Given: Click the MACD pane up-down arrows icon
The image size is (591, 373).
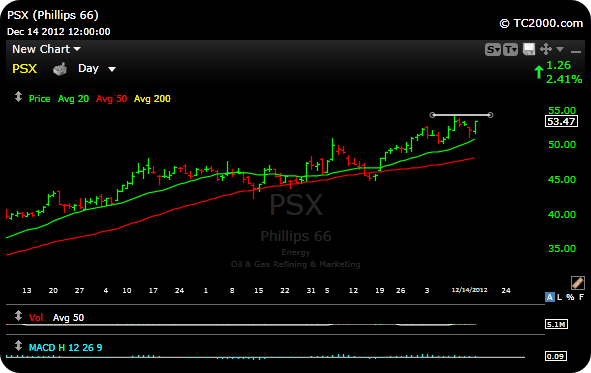Looking at the screenshot, I should [18, 345].
